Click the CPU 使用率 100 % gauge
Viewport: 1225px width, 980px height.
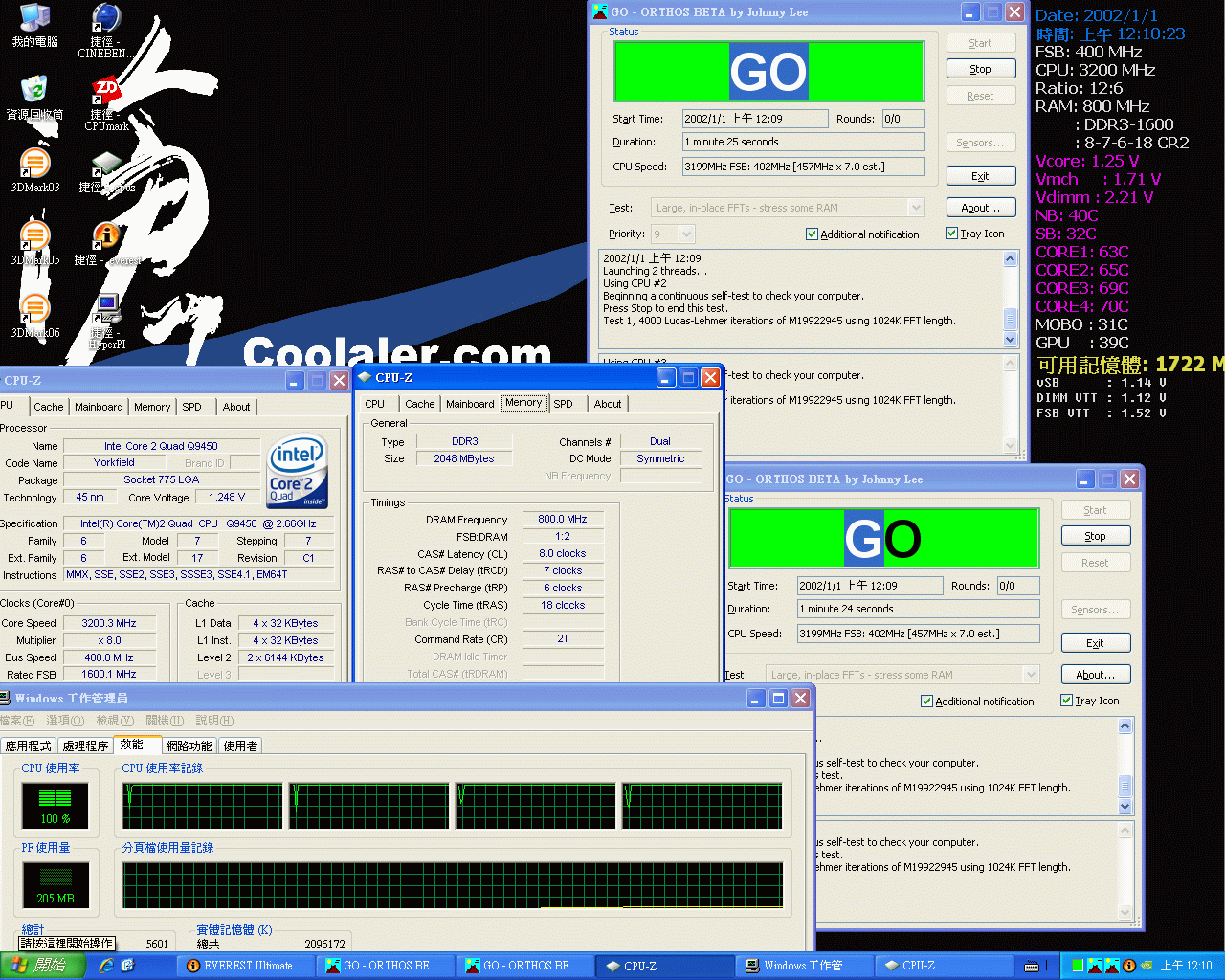pos(56,806)
